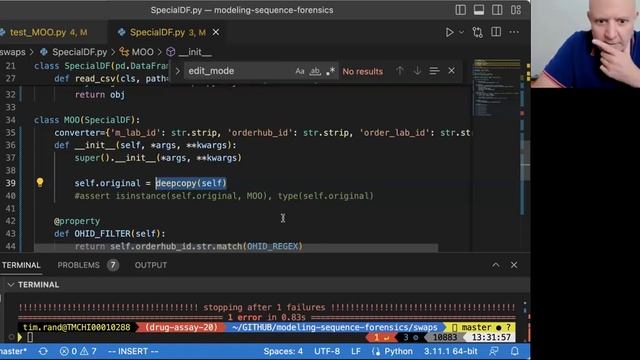Click the synchronize changes status icon
The width and height of the screenshot is (640, 360).
pyautogui.click(x=43, y=351)
